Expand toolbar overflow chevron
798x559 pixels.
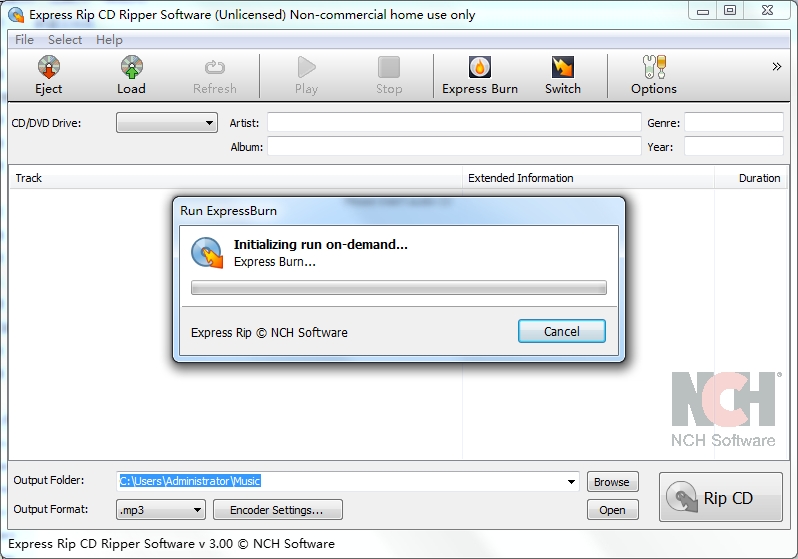(777, 66)
